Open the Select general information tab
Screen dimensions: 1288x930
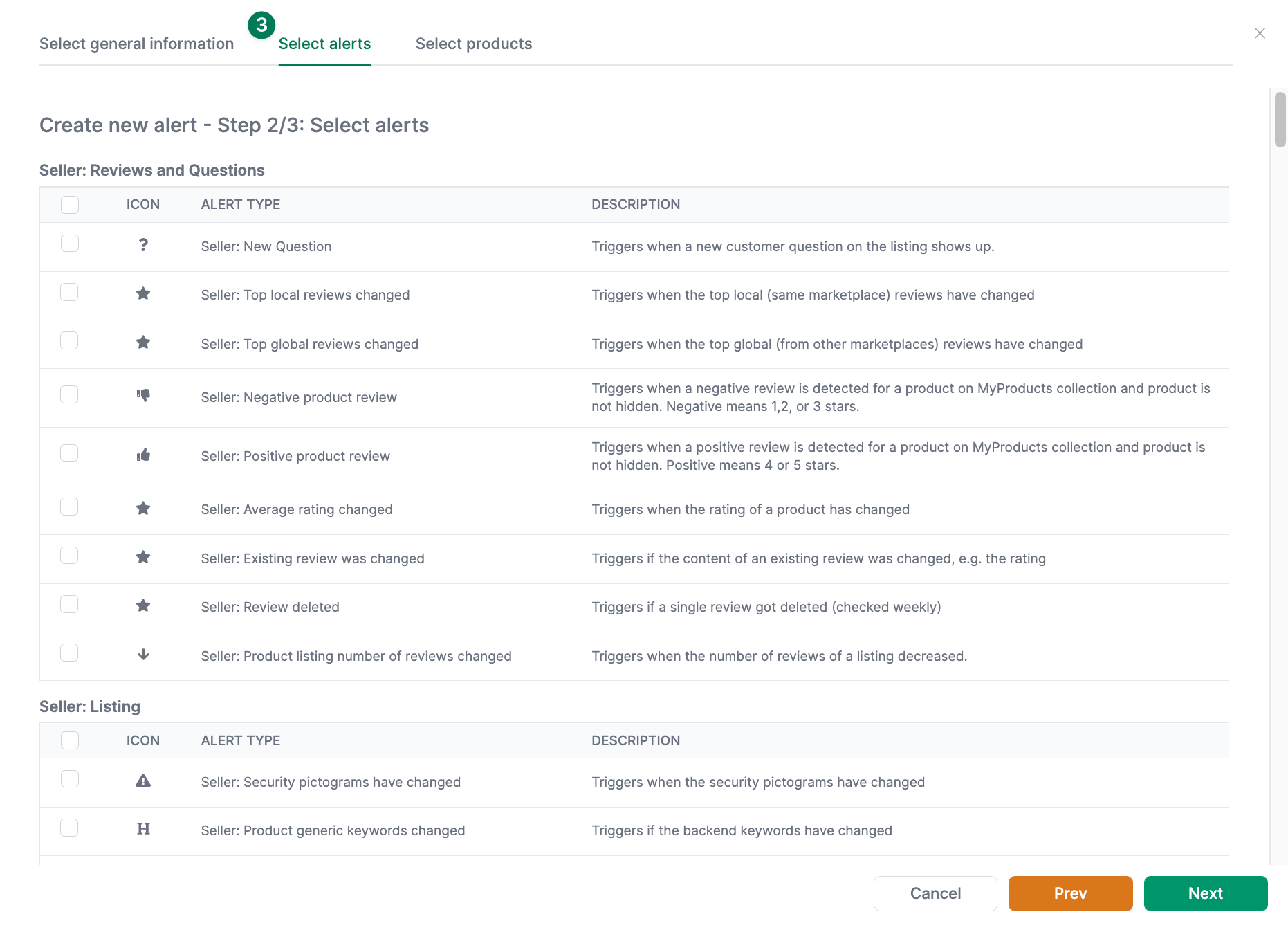[x=136, y=43]
